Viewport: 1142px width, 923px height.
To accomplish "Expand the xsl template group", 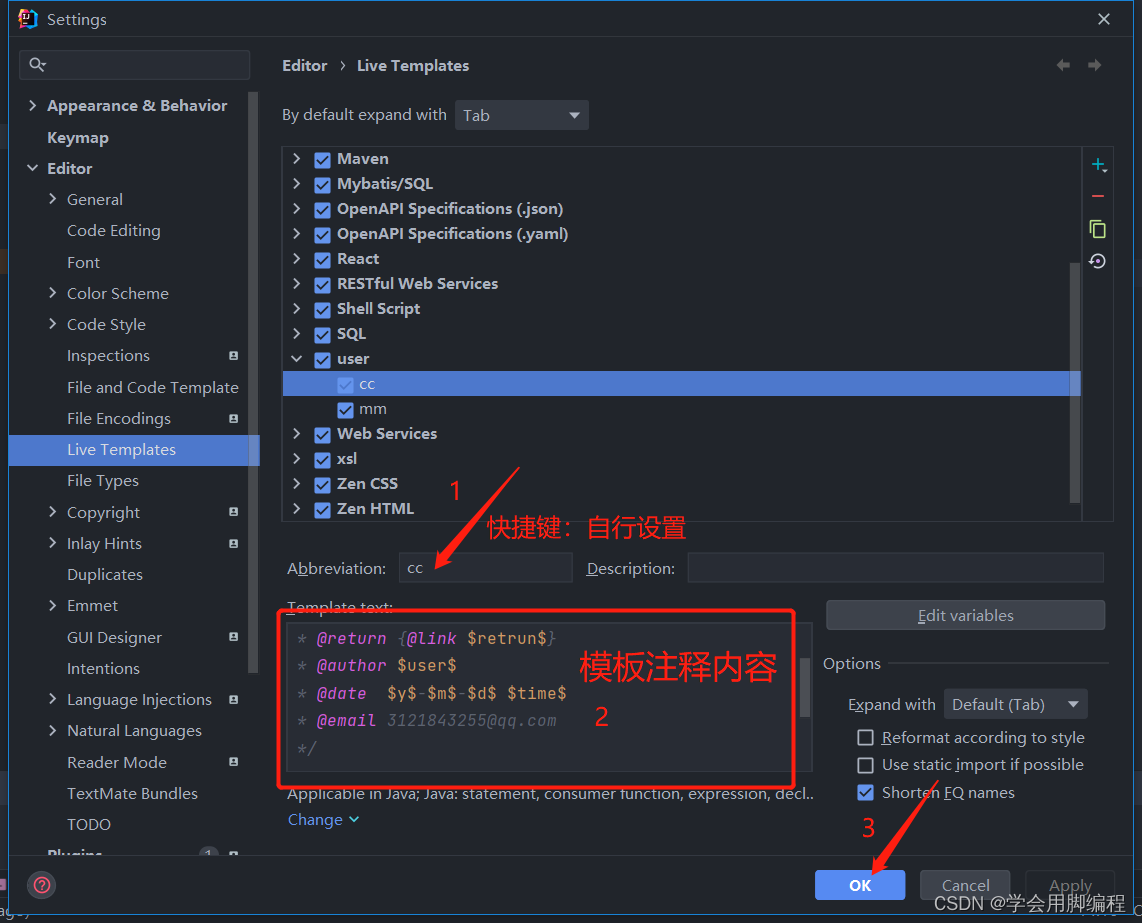I will (296, 459).
